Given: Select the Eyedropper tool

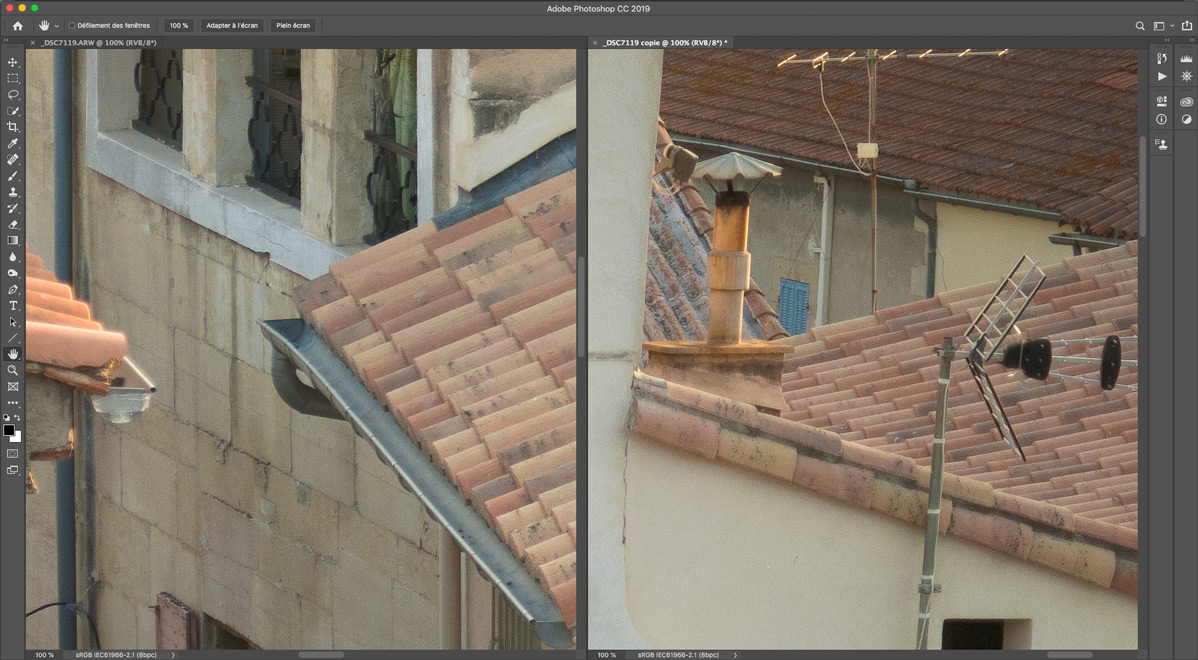Looking at the screenshot, I should click(x=13, y=144).
